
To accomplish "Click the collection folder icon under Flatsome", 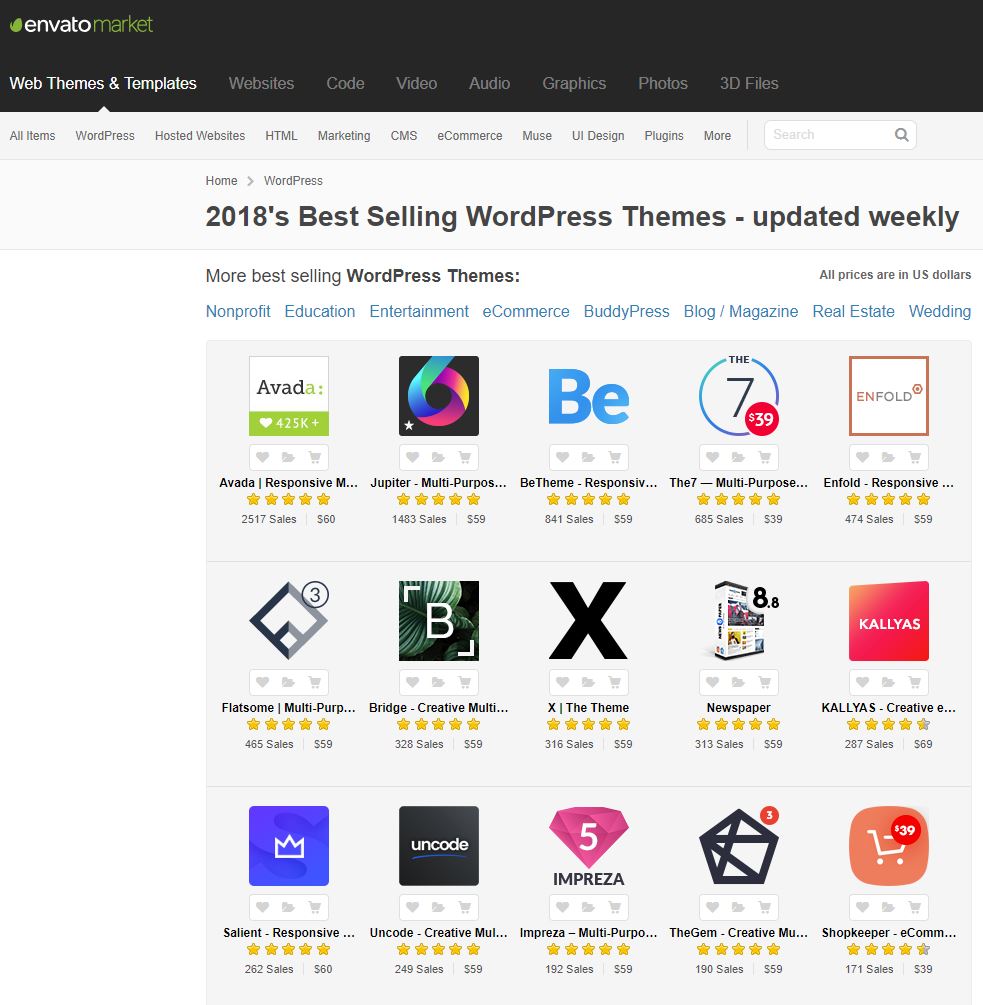I will 288,682.
